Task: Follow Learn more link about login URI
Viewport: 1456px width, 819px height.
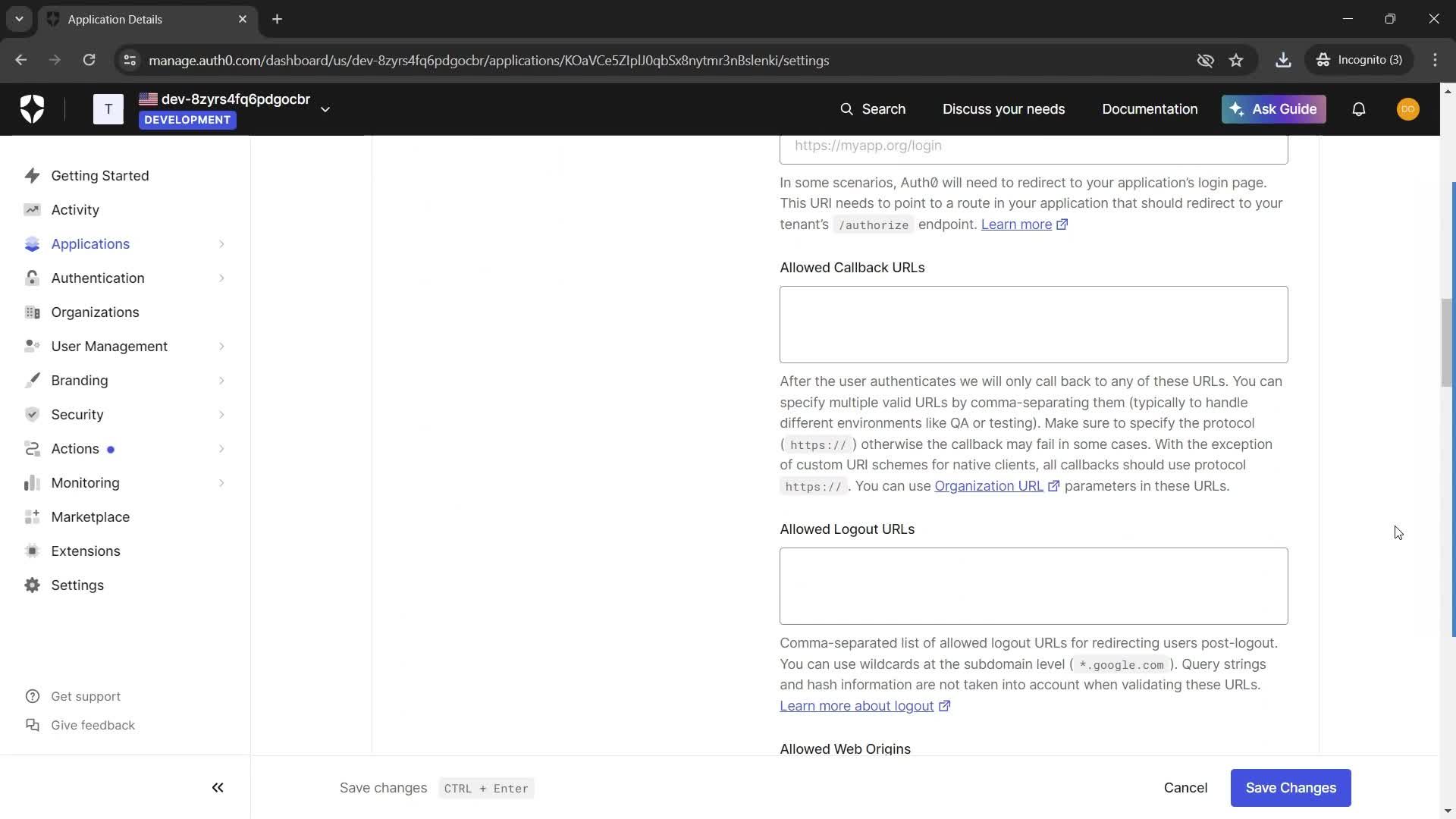Action: [x=1024, y=224]
